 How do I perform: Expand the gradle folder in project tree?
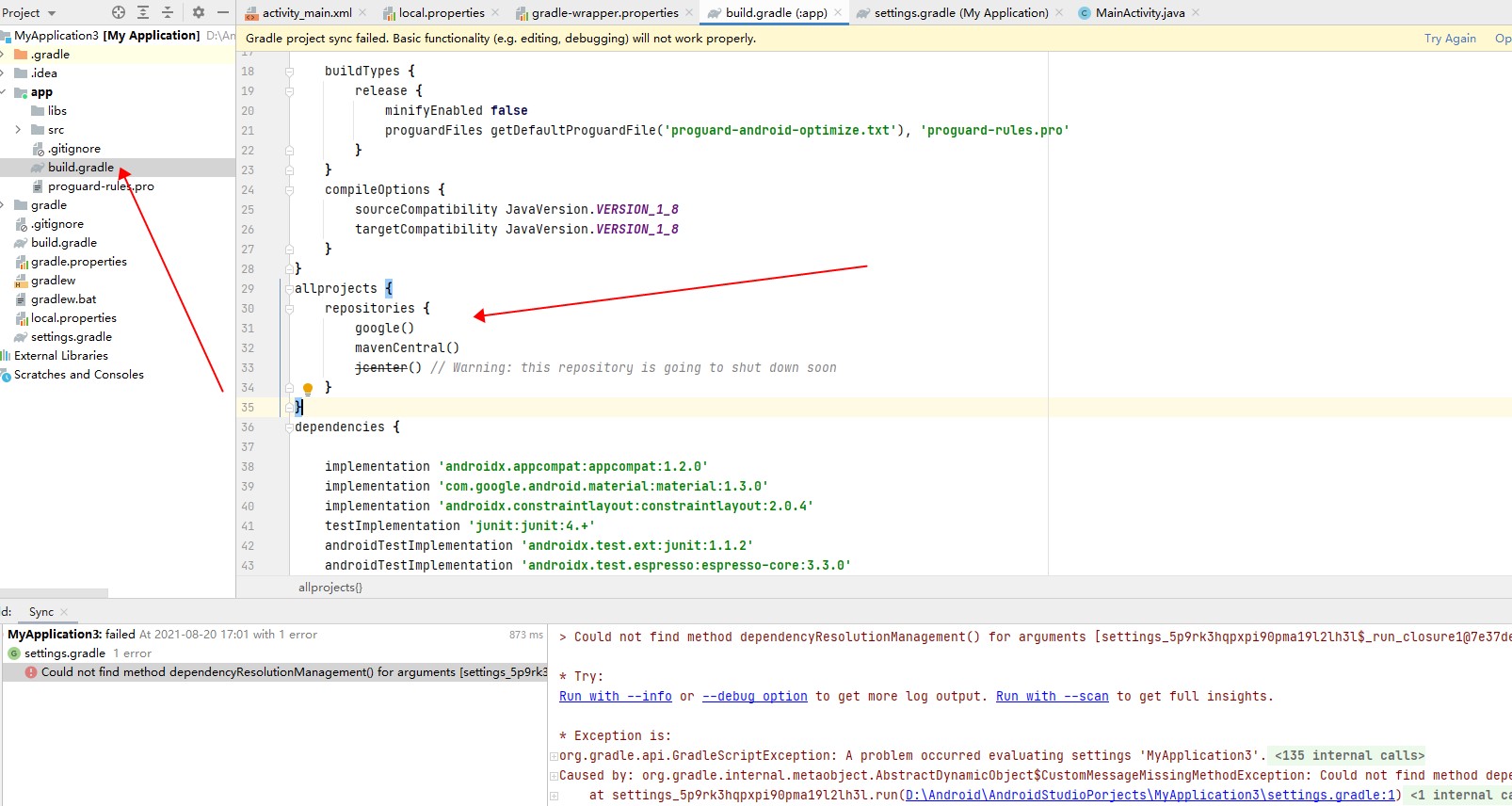tap(4, 204)
